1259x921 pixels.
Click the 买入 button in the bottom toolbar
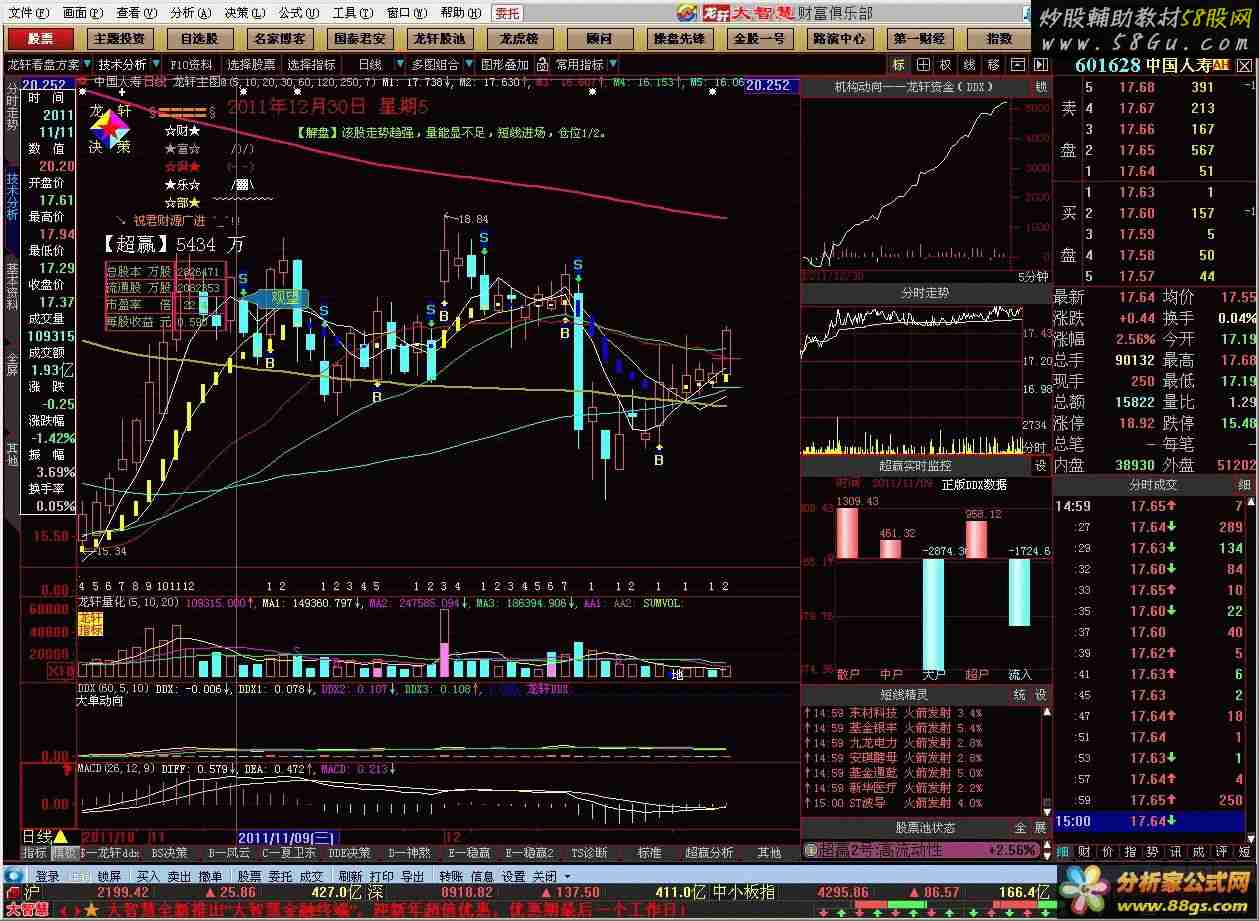coord(148,876)
